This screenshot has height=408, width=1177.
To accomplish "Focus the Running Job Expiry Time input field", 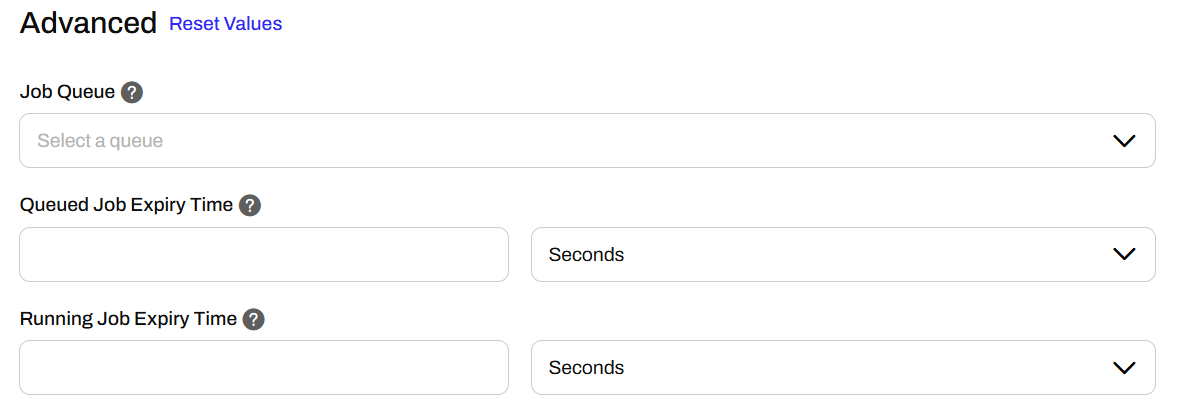I will coord(264,368).
